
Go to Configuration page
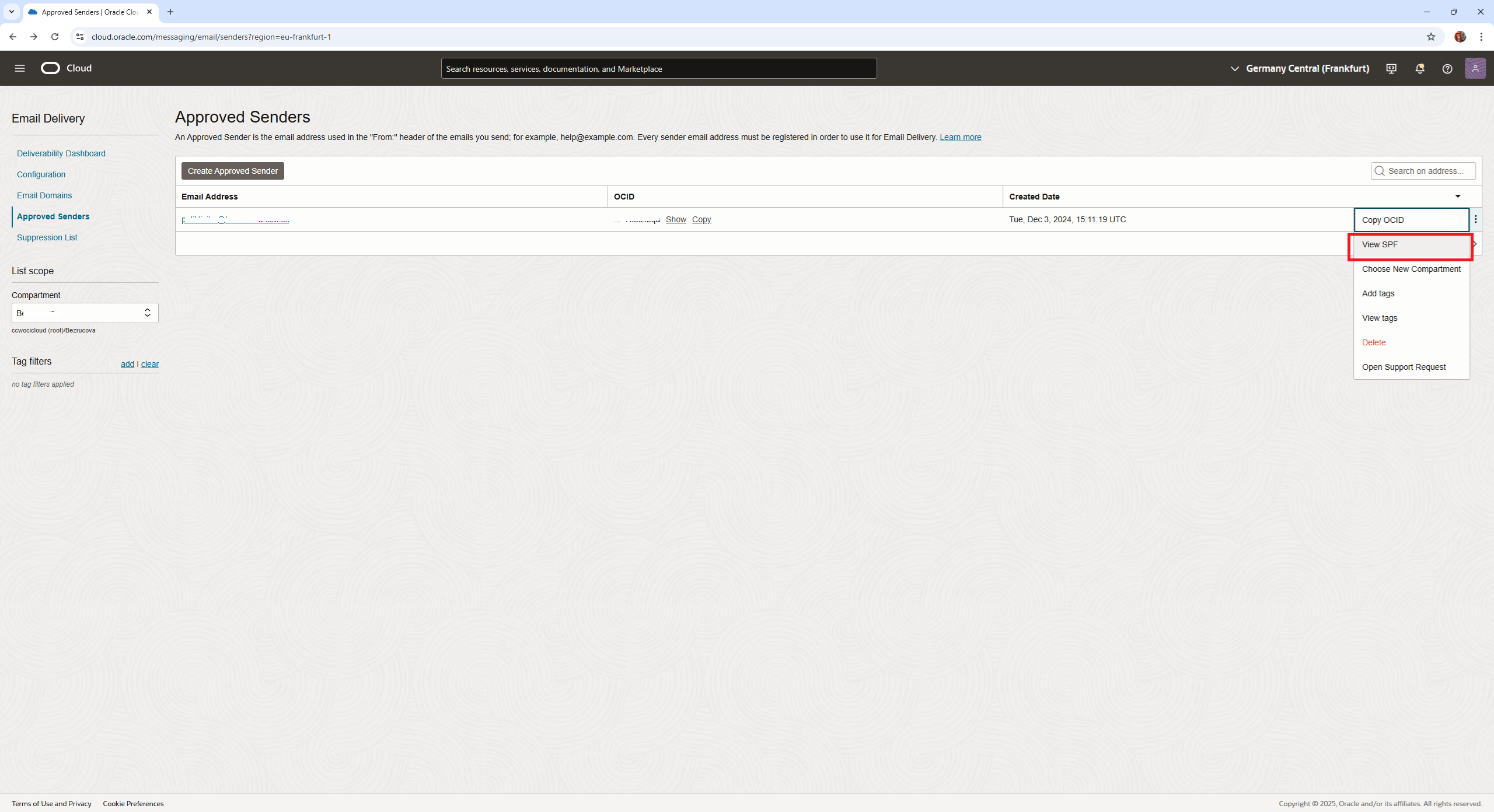(41, 174)
